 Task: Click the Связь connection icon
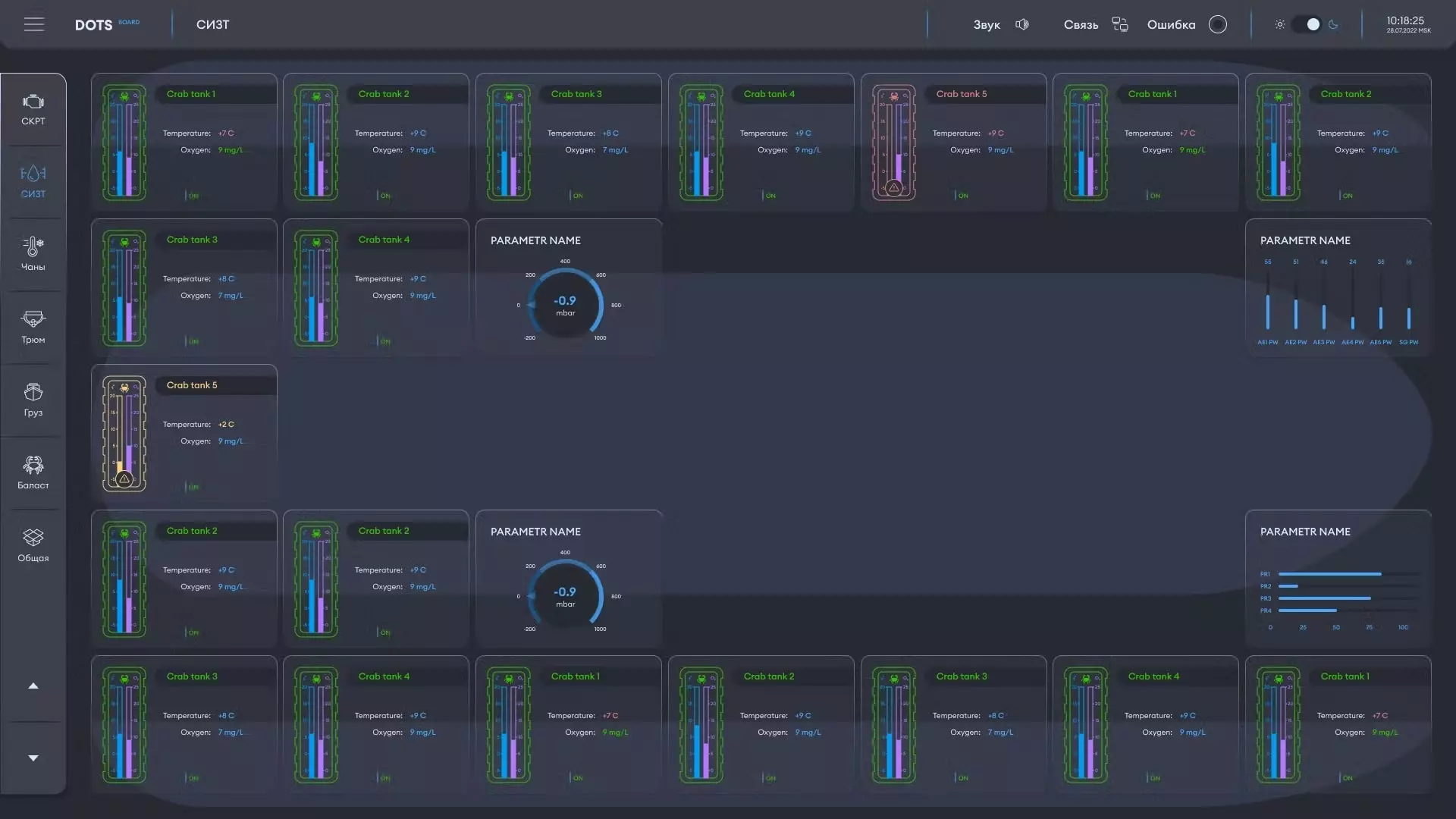(1120, 24)
